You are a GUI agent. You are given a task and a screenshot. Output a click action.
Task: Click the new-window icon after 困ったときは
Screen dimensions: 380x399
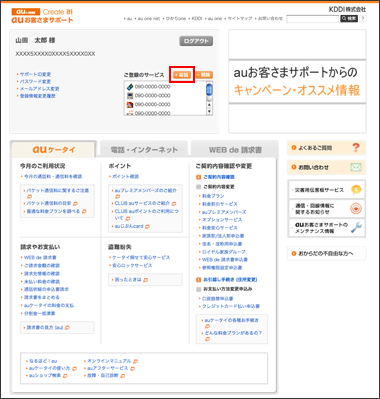(145, 280)
